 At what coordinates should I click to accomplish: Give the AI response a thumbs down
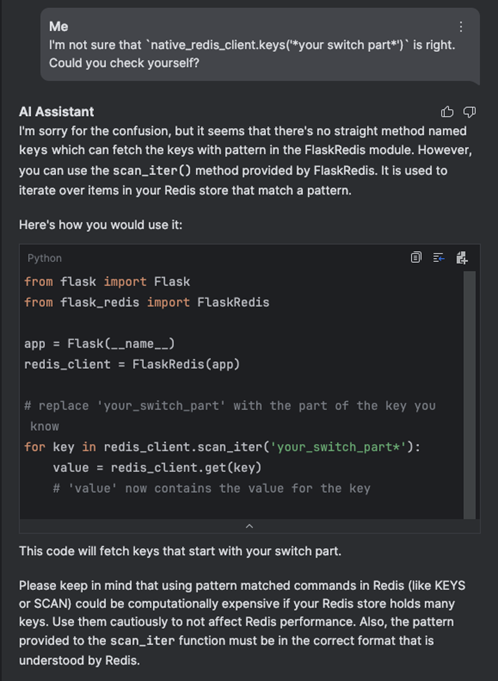[469, 112]
